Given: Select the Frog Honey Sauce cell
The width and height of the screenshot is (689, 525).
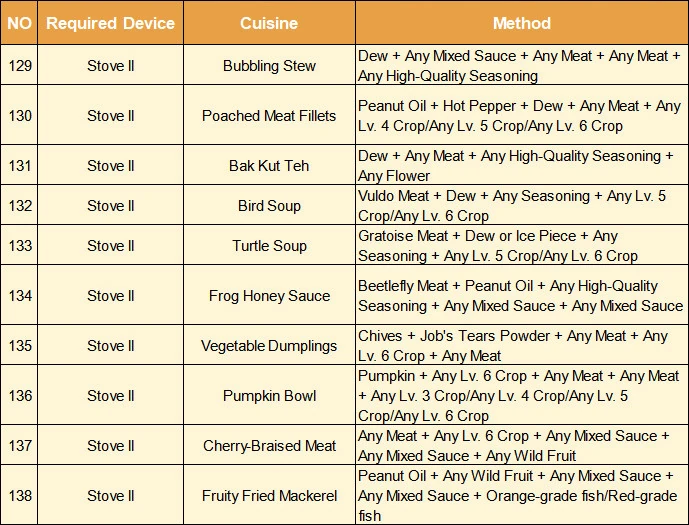Looking at the screenshot, I should 269,296.
